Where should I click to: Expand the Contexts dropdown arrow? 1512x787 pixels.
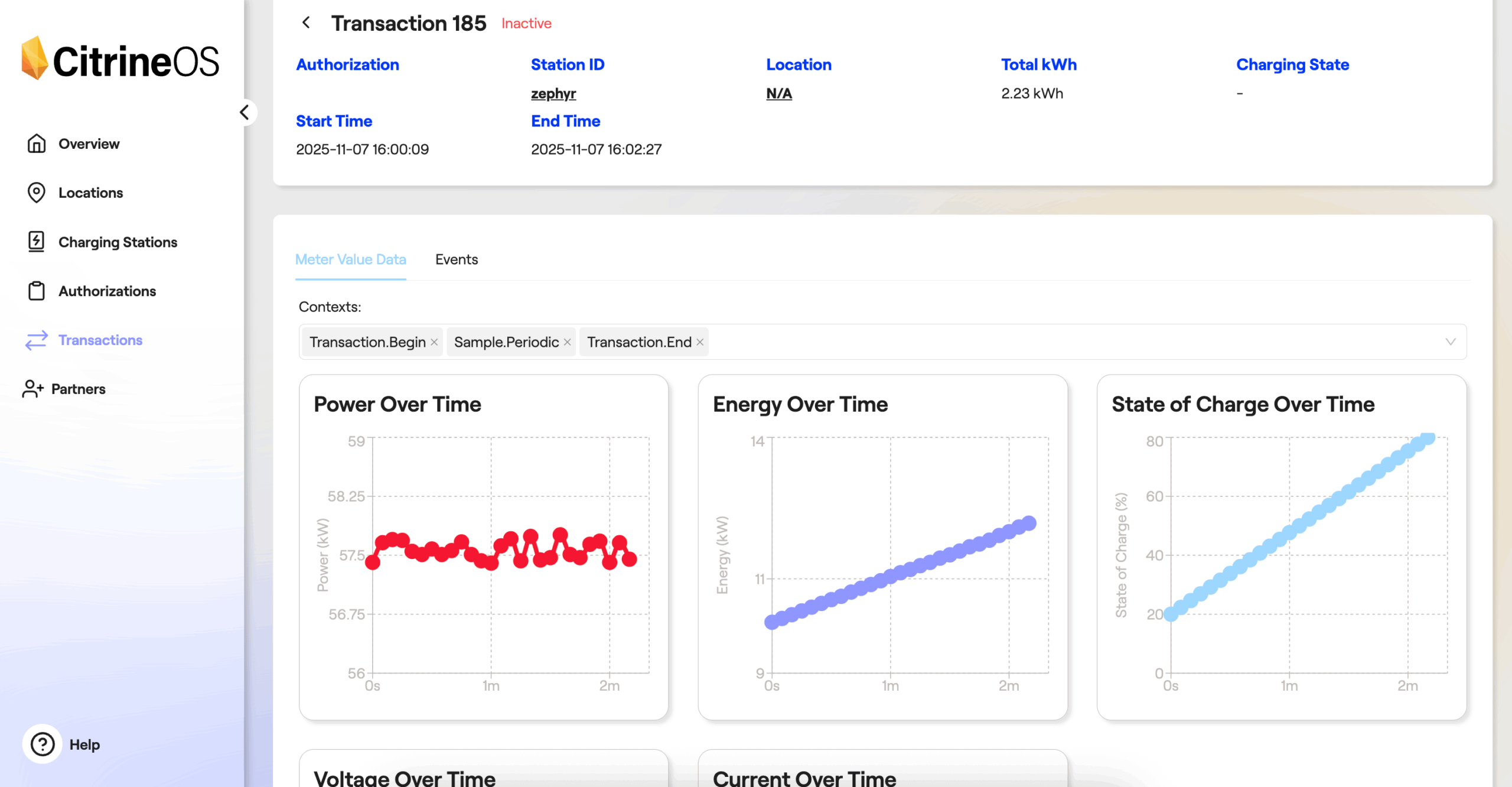pyautogui.click(x=1450, y=342)
